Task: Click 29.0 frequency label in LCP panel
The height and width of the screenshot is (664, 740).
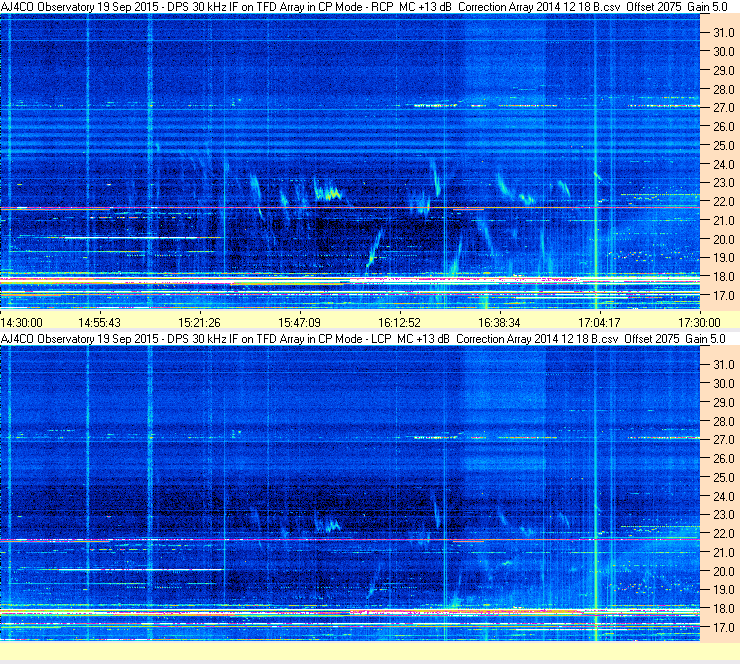Action: tap(724, 403)
